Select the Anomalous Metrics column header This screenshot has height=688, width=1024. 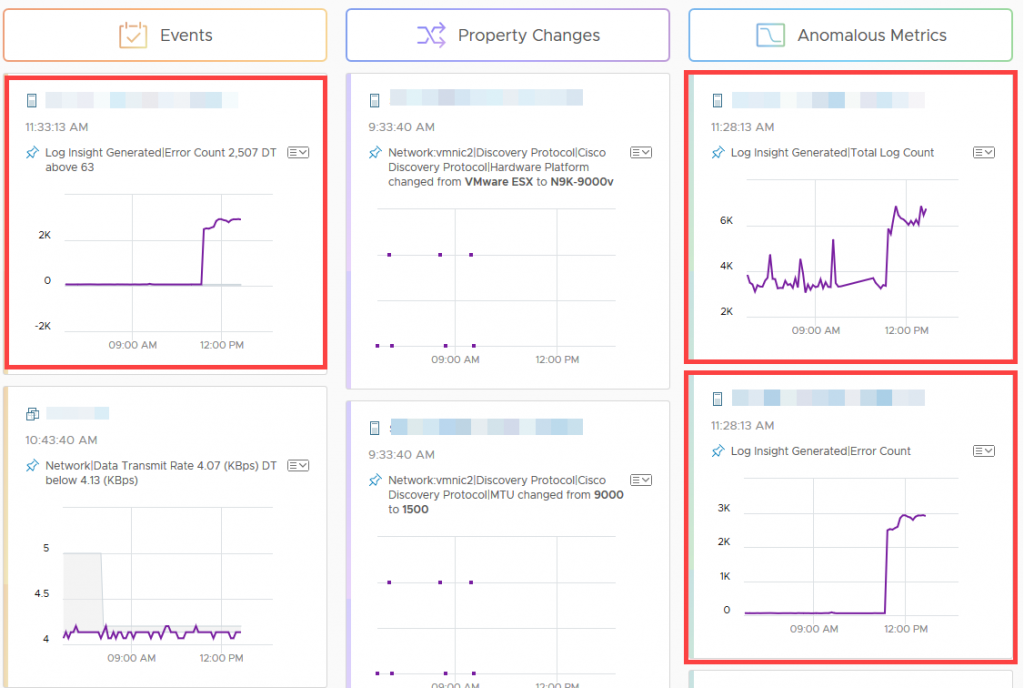coord(850,35)
